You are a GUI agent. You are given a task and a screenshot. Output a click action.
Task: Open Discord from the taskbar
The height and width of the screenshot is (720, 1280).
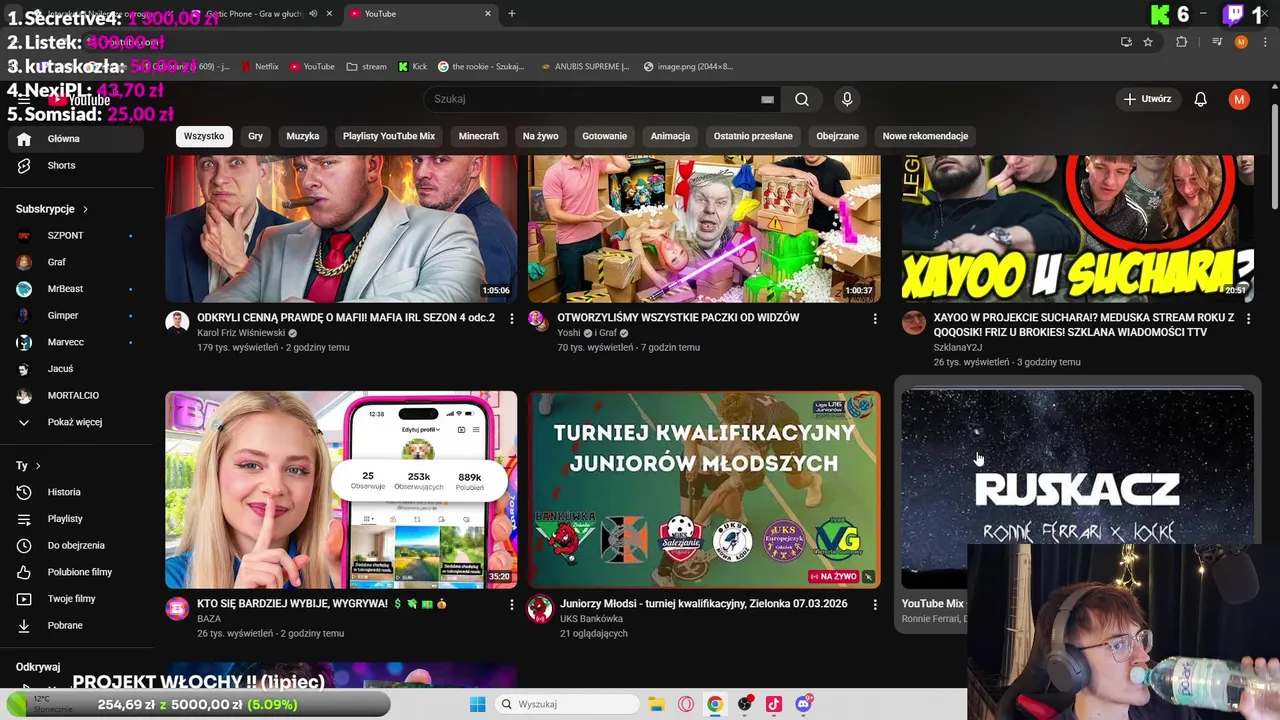tap(804, 704)
